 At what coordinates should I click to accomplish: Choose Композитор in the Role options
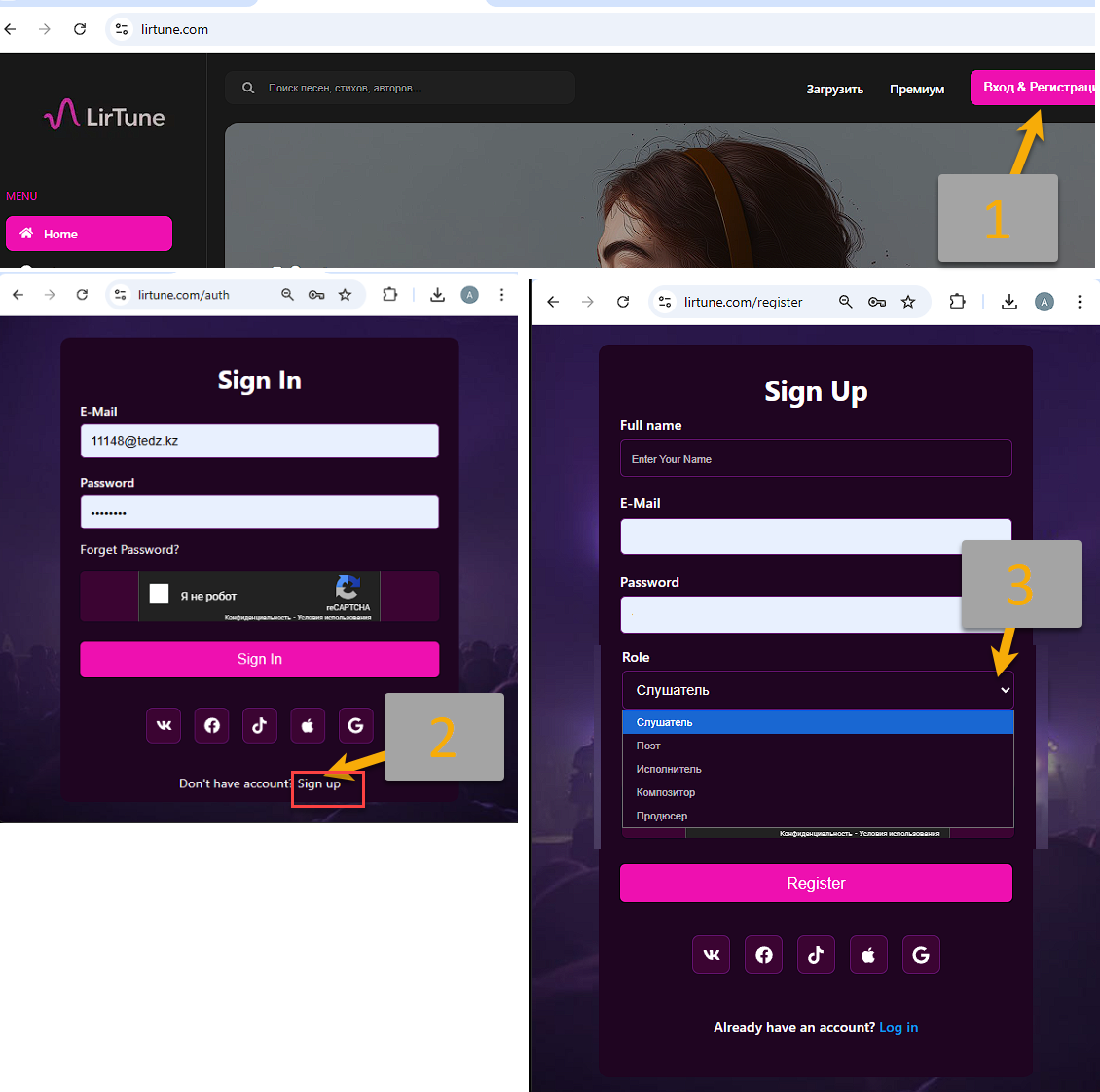pos(666,792)
